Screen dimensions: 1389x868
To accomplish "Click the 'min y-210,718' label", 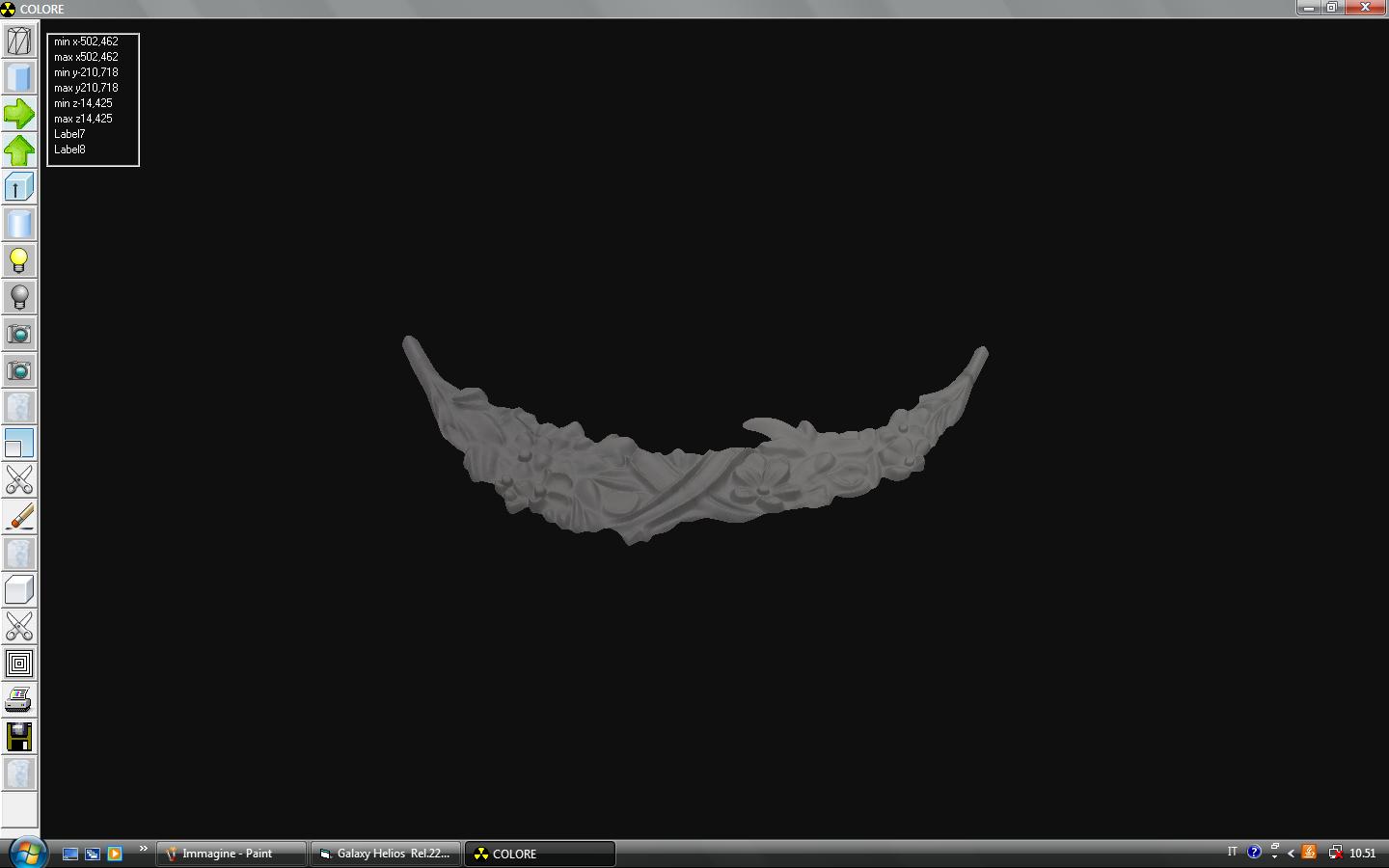I will [86, 72].
